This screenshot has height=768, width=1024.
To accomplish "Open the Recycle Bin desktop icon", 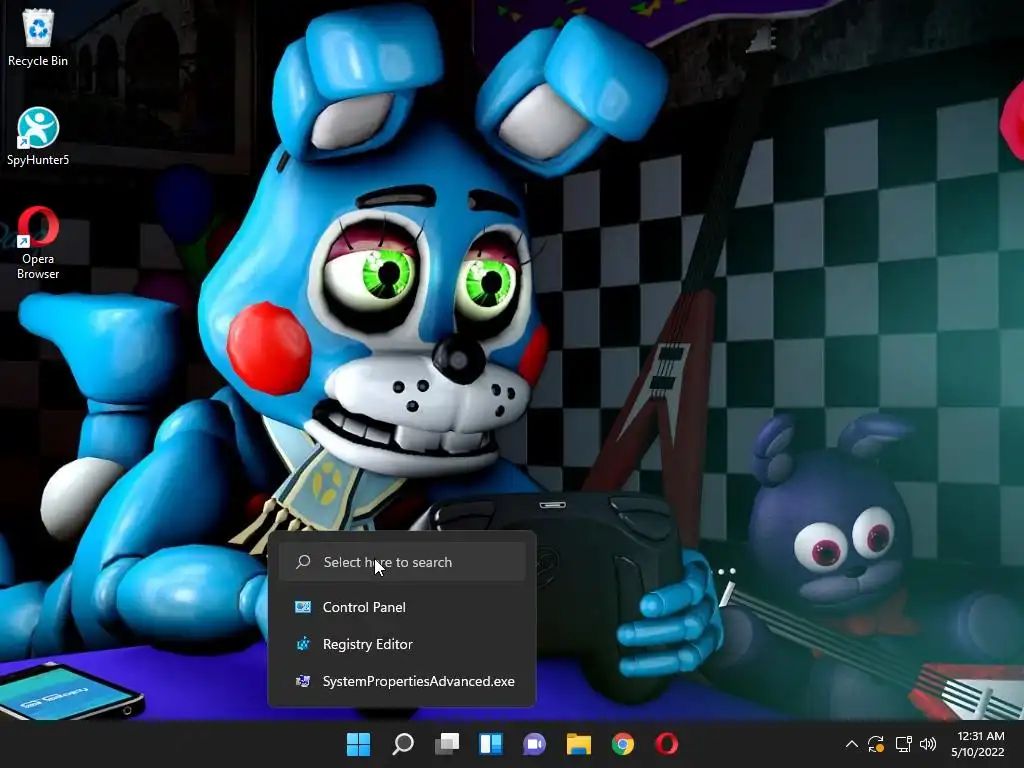I will (38, 38).
